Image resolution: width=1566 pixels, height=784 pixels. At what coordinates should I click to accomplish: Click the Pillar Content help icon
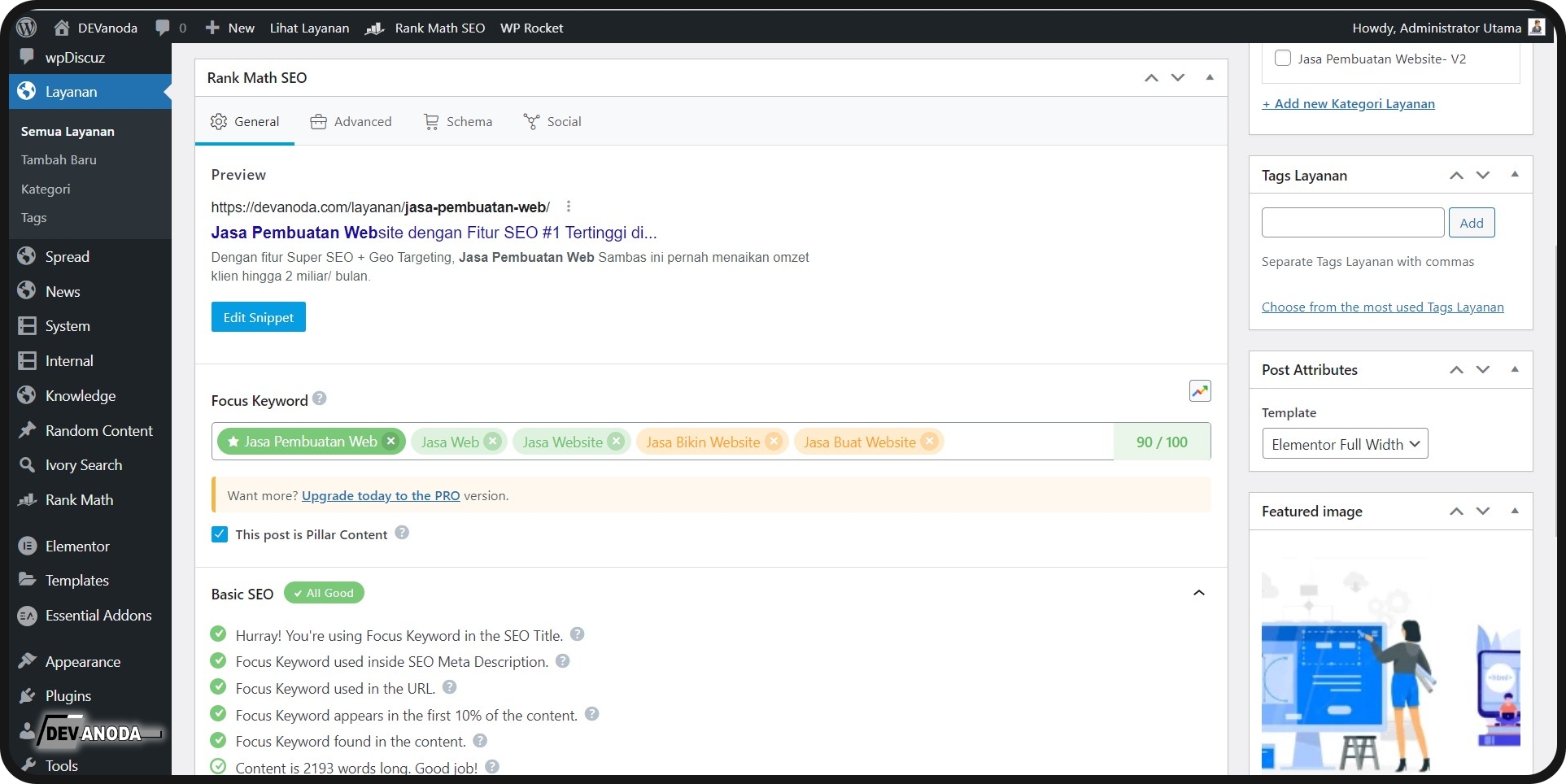(402, 533)
